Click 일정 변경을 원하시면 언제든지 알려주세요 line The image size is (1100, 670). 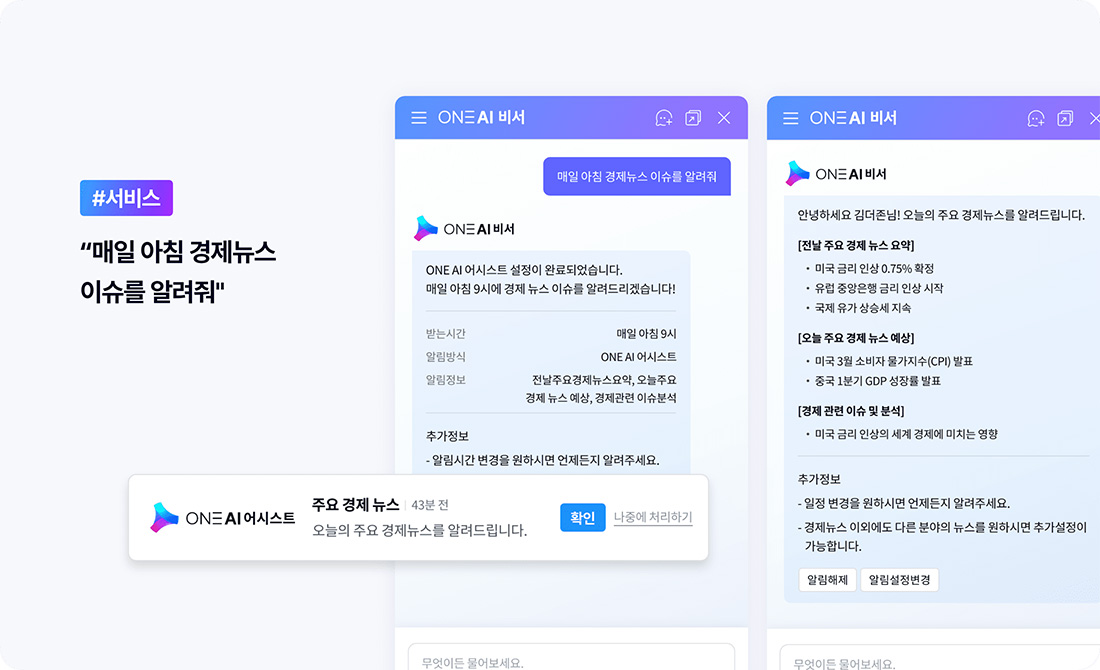pos(904,504)
